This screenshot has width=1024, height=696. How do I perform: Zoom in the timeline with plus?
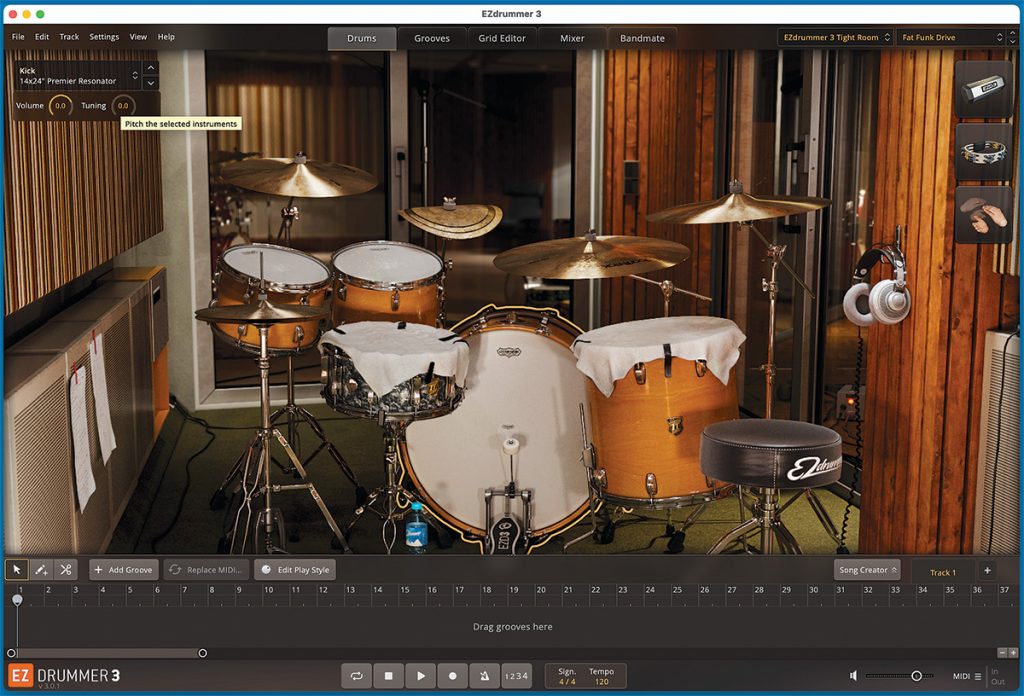pyautogui.click(x=1013, y=653)
